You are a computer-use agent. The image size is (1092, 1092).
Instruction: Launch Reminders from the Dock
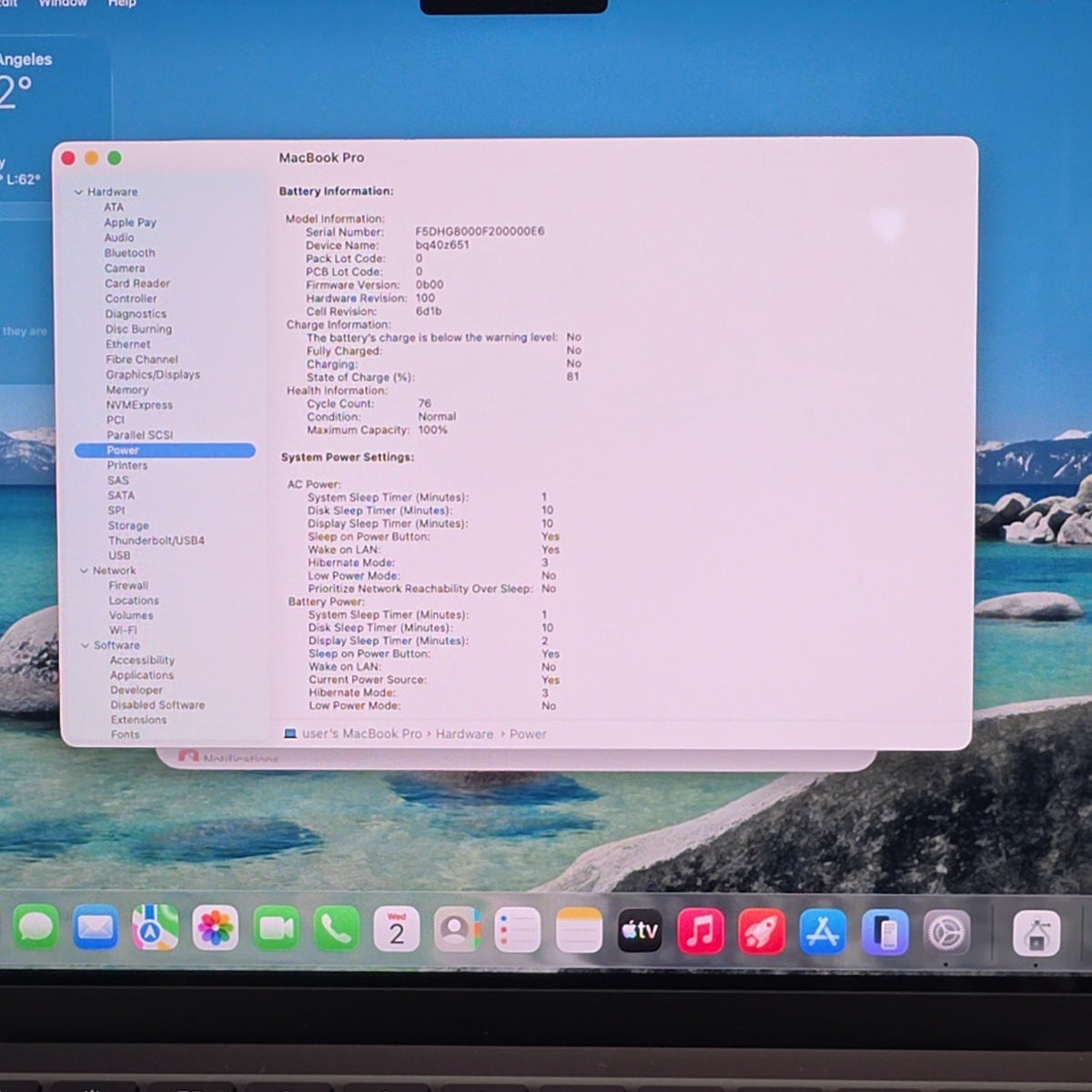coord(517,930)
